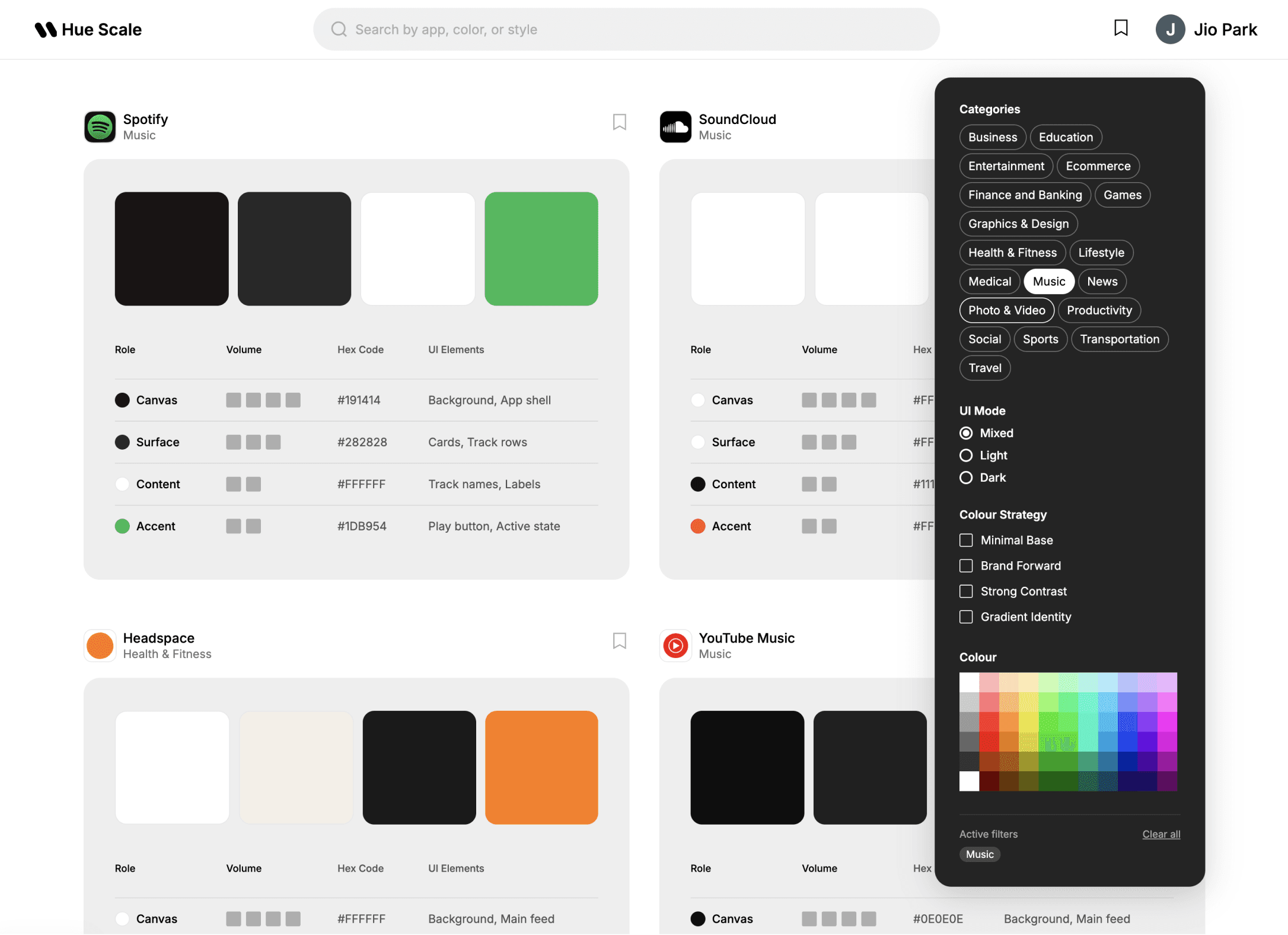Bookmark the Headspace palette
This screenshot has height=935, width=1288.
pyautogui.click(x=619, y=640)
